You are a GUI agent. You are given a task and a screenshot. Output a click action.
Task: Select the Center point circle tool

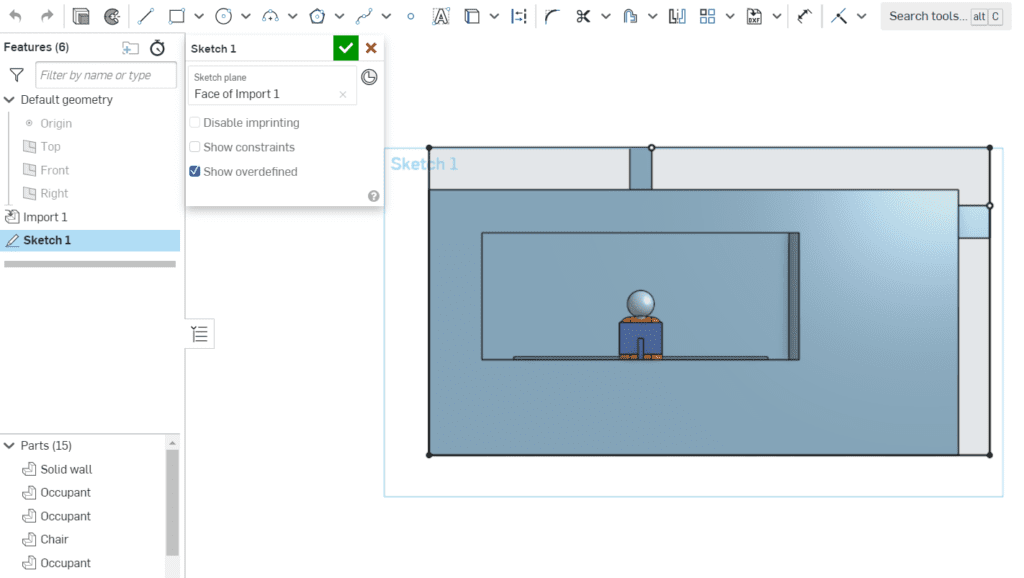point(222,15)
